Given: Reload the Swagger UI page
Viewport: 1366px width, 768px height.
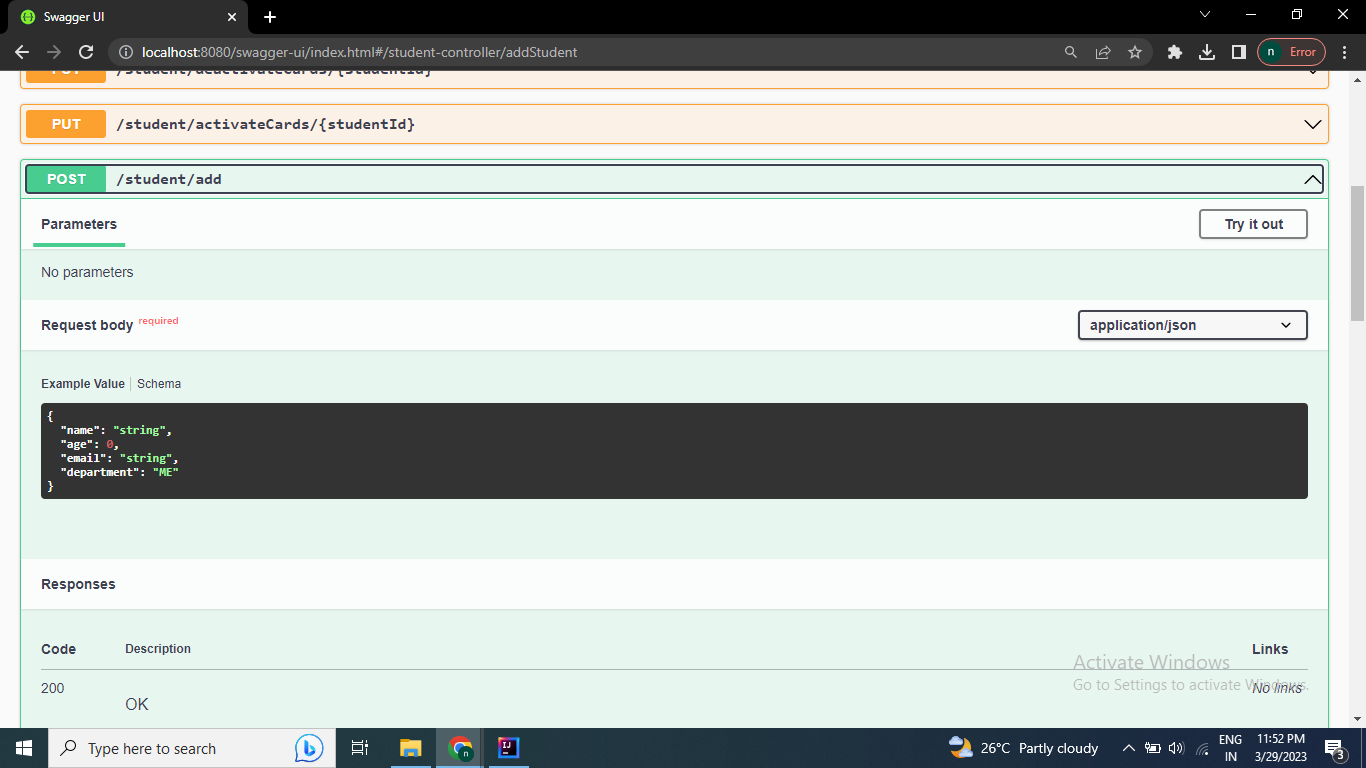Looking at the screenshot, I should [85, 52].
